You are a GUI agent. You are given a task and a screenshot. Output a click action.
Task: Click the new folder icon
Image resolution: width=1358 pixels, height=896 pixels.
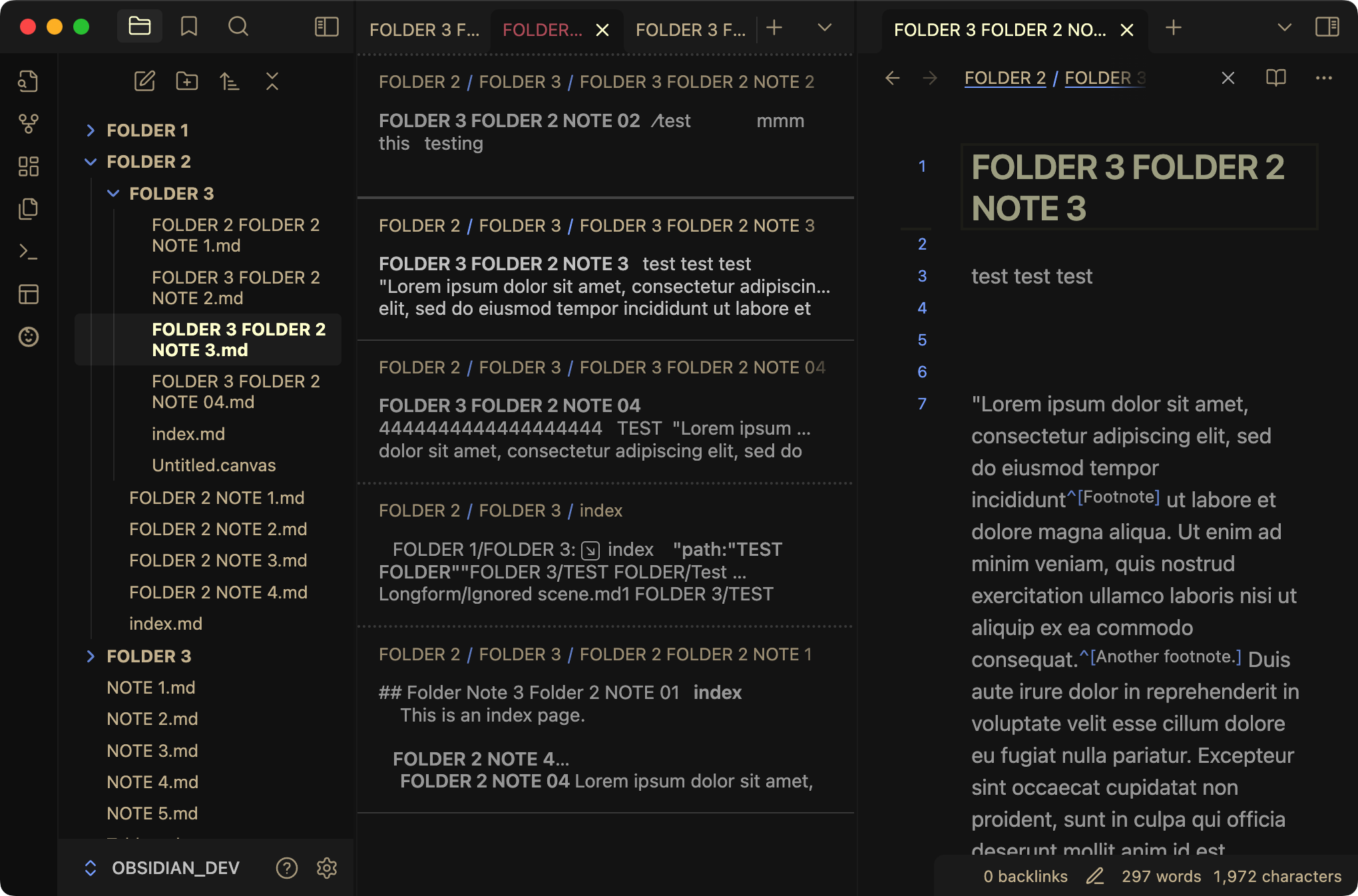[x=187, y=81]
